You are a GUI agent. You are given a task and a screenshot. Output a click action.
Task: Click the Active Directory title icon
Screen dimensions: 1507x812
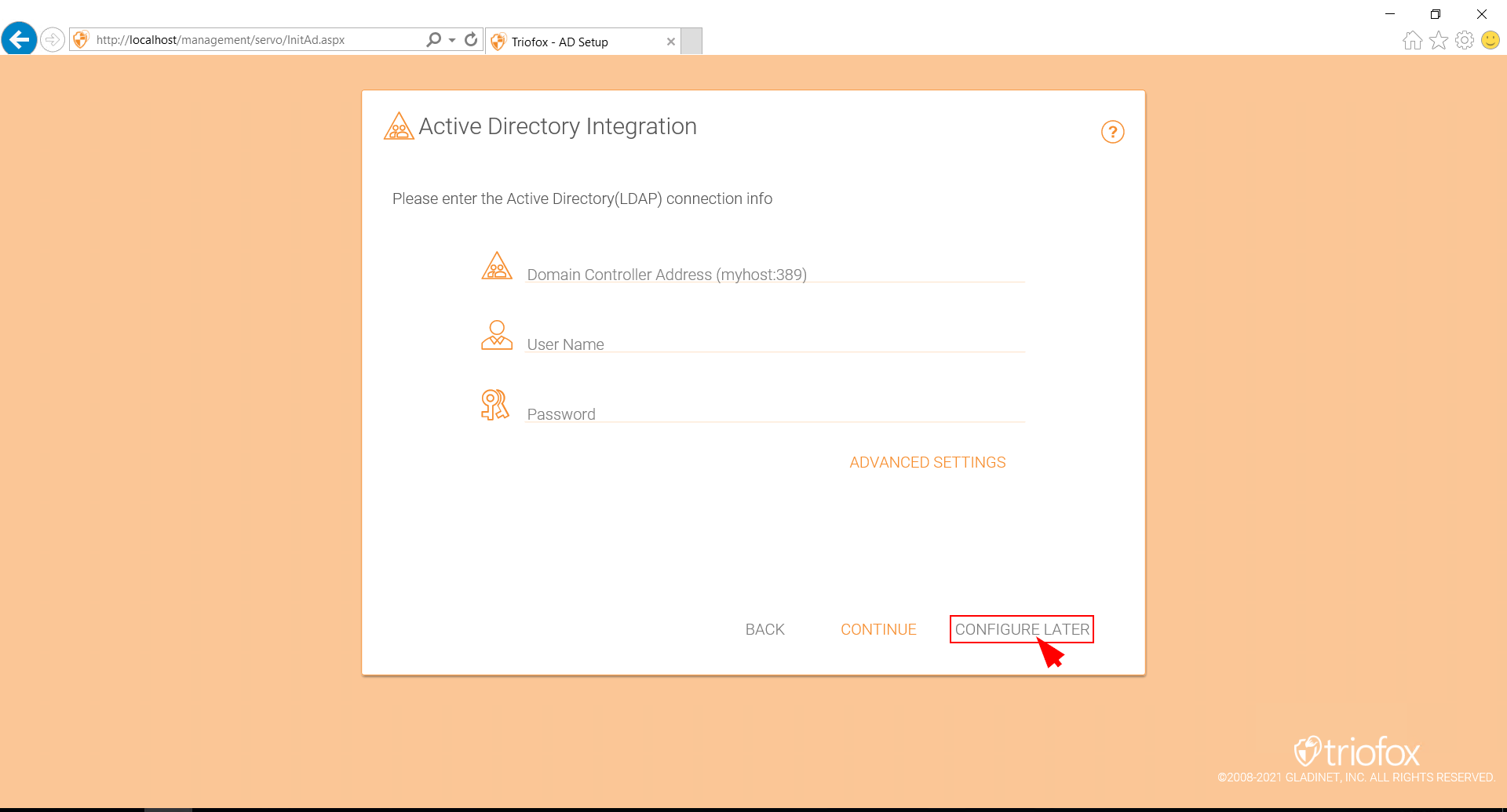point(399,126)
